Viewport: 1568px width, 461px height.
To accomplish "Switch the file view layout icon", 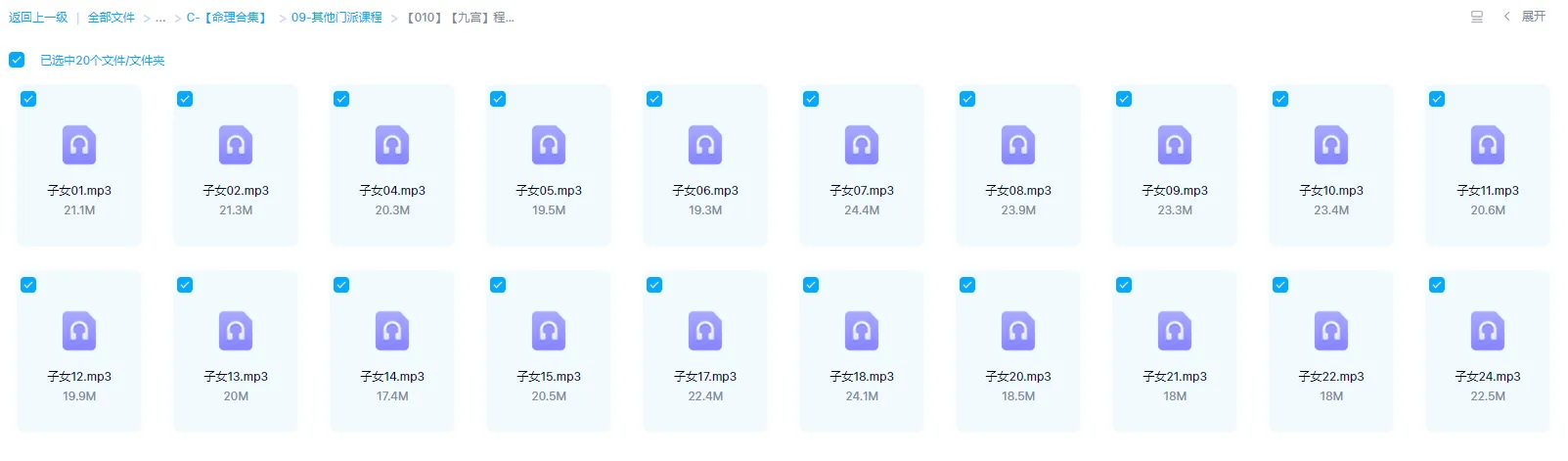I will coord(1477,17).
